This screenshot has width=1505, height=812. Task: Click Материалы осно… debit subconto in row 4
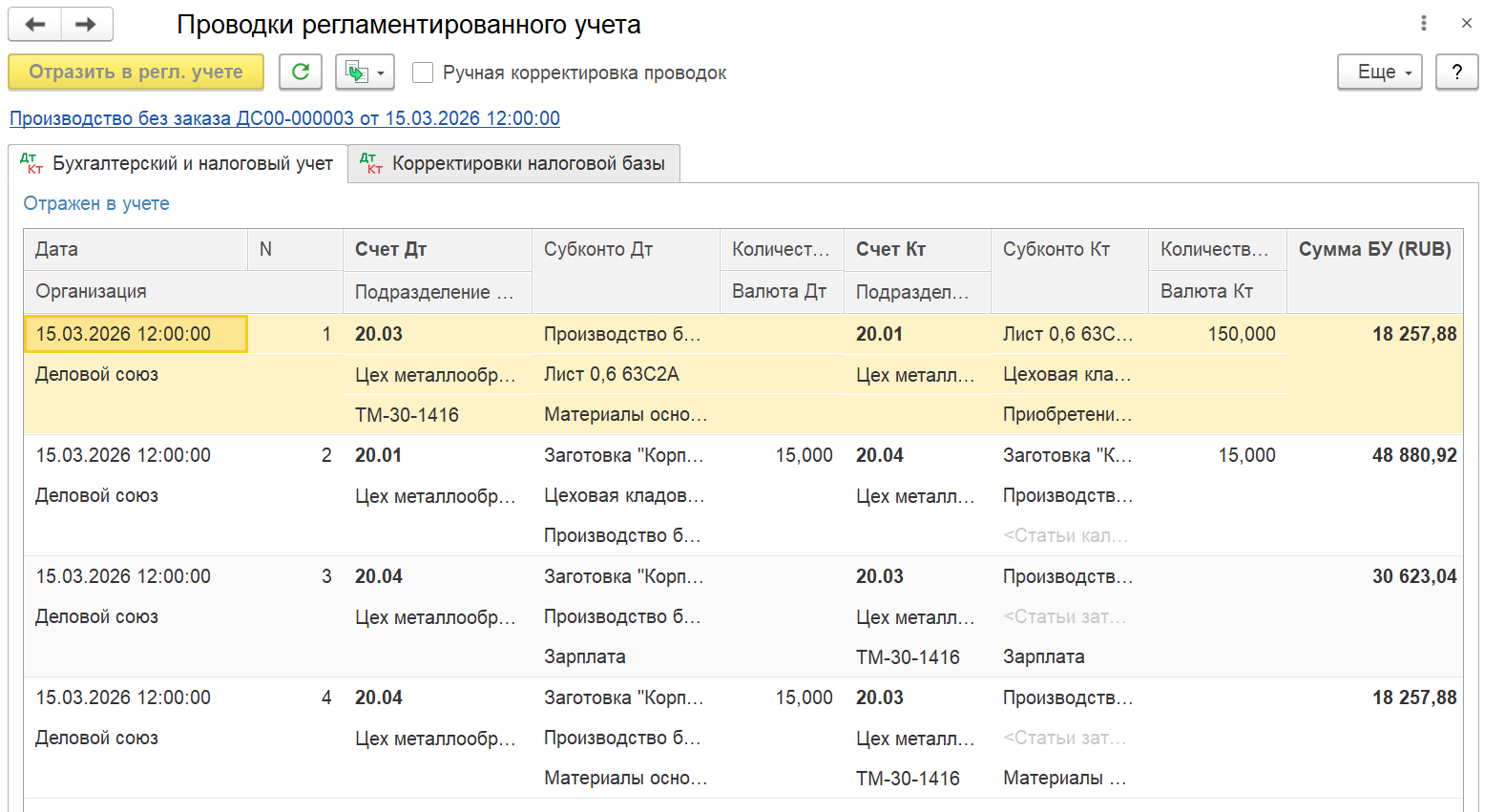(x=626, y=778)
